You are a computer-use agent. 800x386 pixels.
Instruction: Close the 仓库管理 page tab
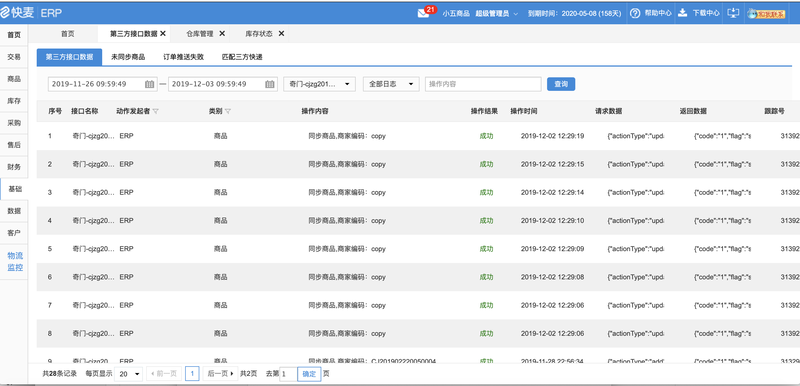pos(222,34)
